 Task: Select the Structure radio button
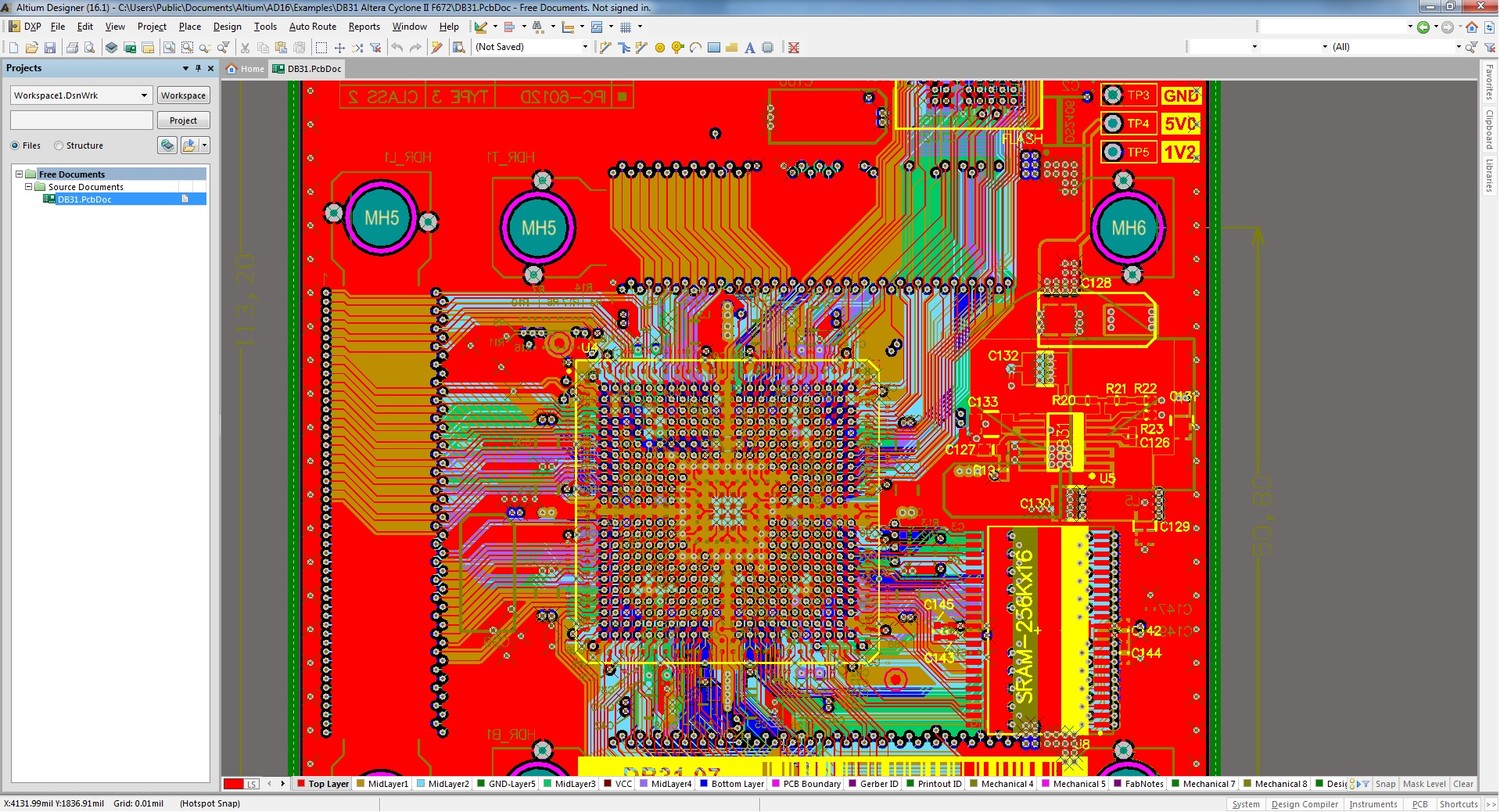tap(58, 145)
